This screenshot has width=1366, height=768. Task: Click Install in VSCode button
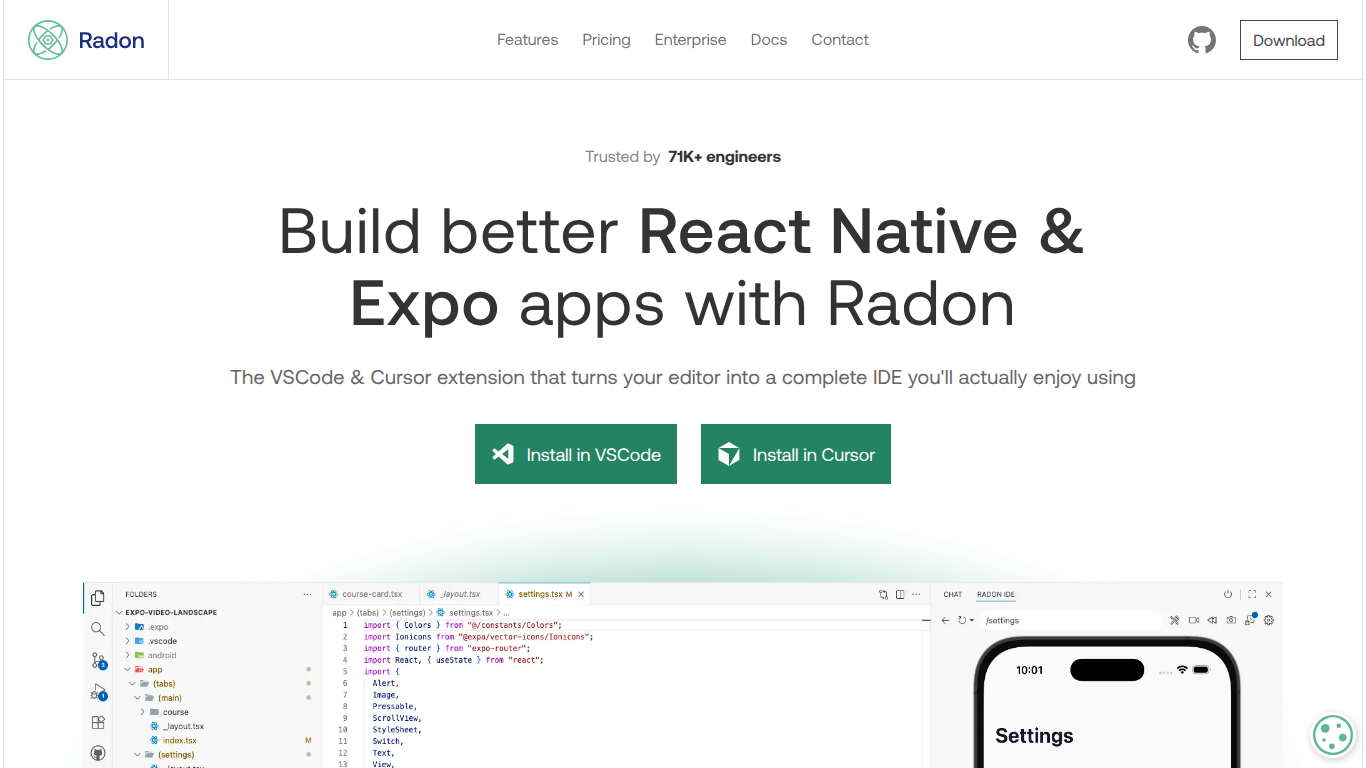tap(576, 454)
